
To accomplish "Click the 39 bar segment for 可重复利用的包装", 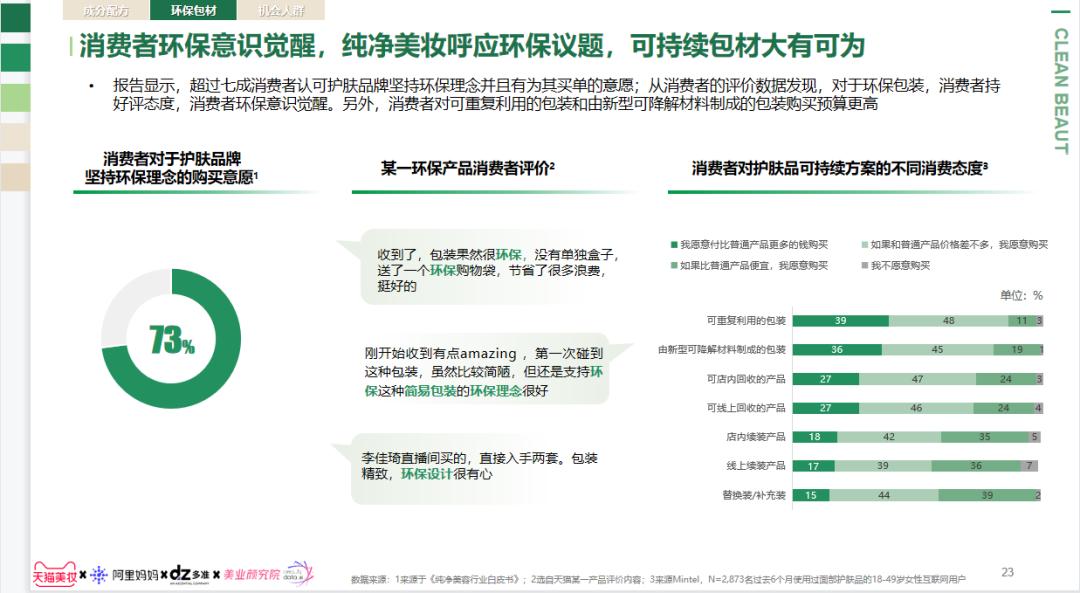I will click(840, 322).
